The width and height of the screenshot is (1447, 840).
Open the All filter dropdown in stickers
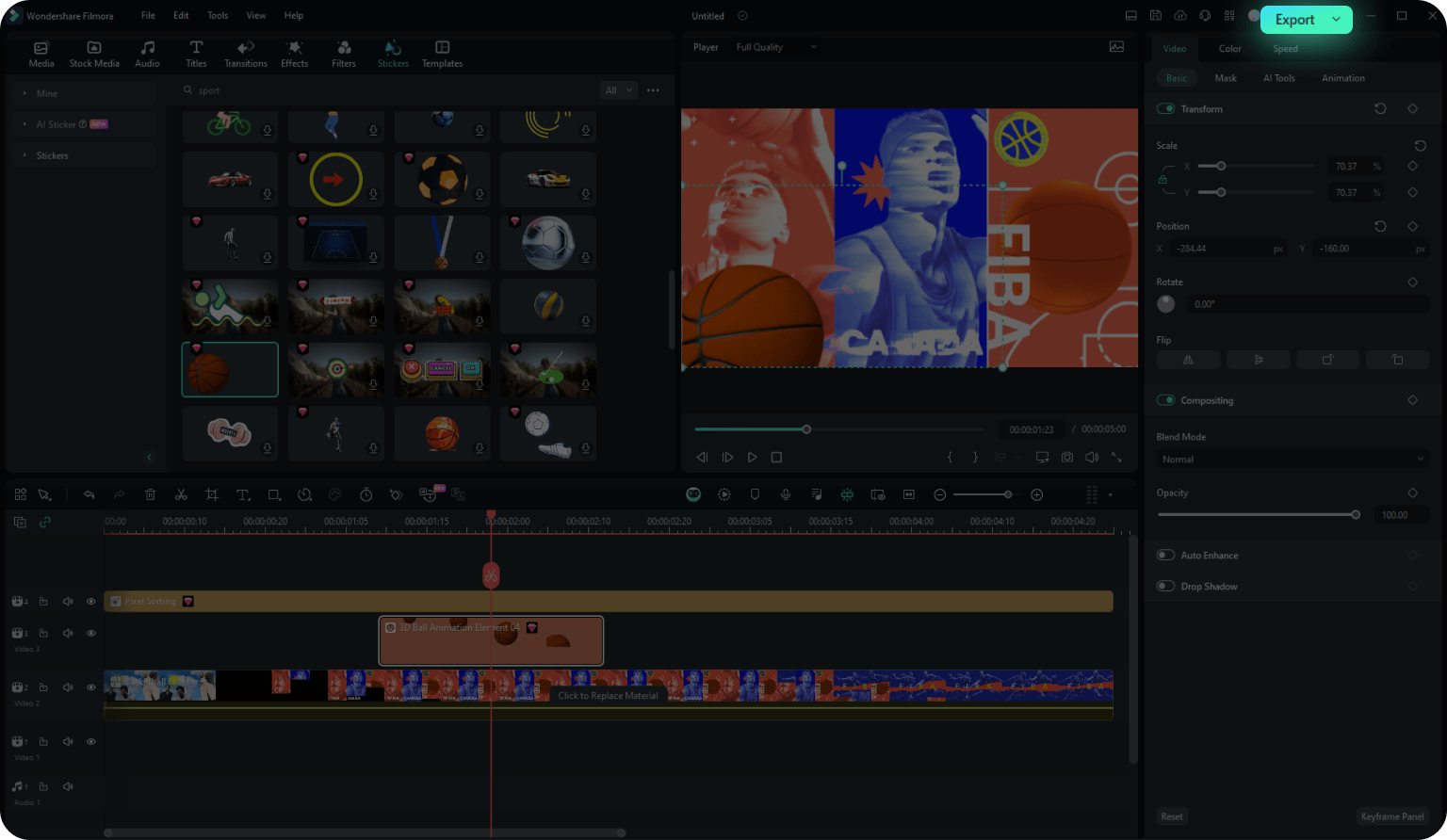(619, 89)
